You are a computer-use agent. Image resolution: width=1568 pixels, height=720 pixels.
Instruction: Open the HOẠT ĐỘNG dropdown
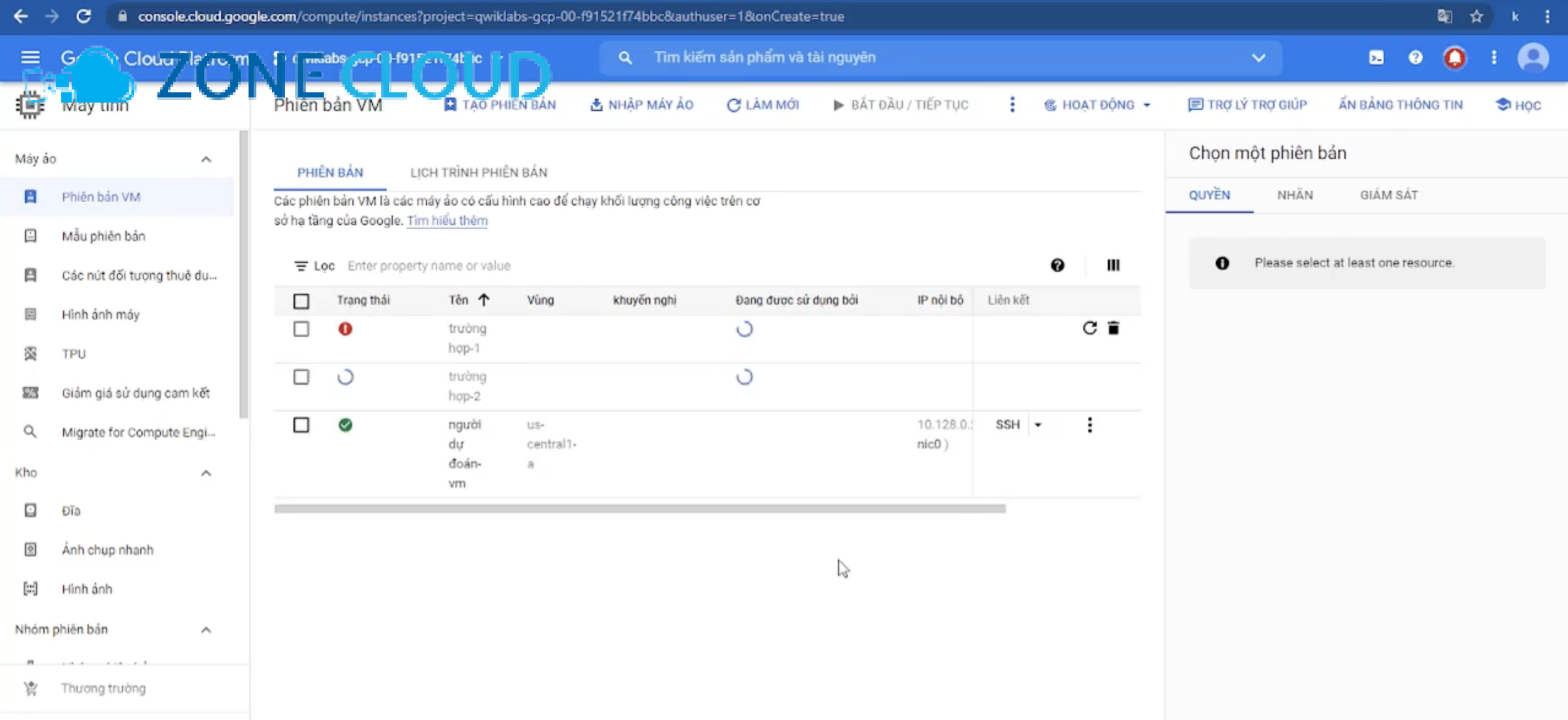[x=1097, y=105]
